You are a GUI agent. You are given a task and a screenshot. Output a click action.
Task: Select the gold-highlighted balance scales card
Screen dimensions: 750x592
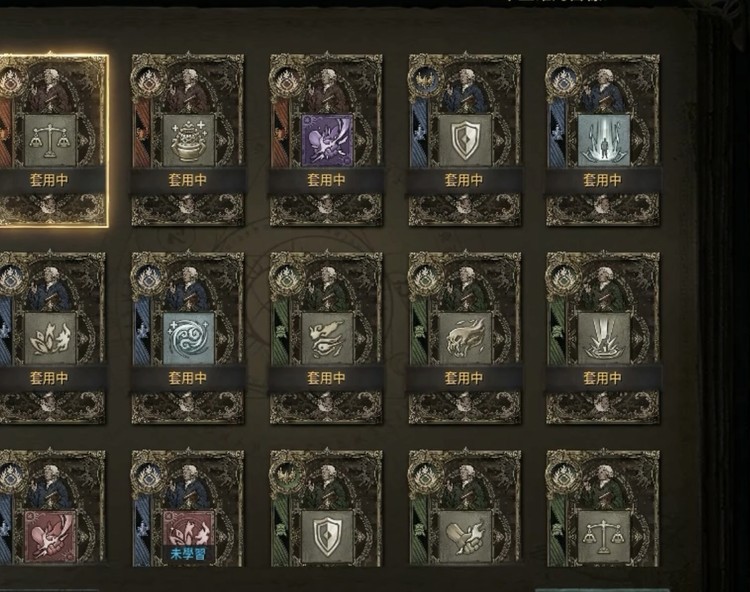click(x=53, y=140)
